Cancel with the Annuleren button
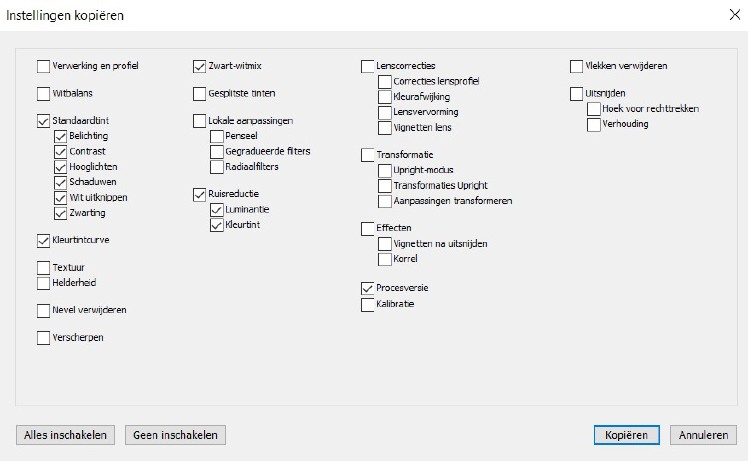The image size is (748, 461). 703,435
